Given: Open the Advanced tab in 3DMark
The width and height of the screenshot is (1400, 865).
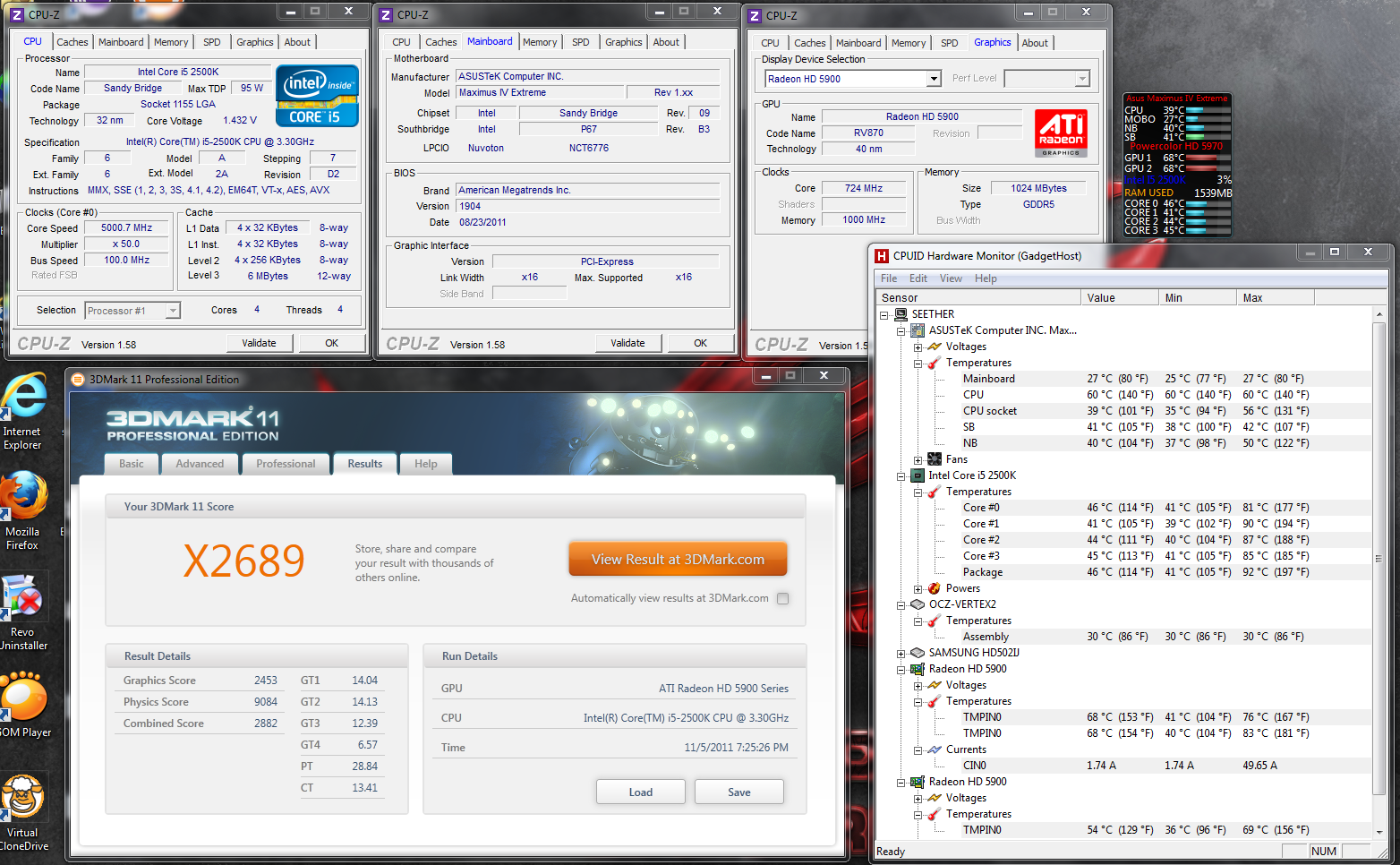Looking at the screenshot, I should coord(200,464).
